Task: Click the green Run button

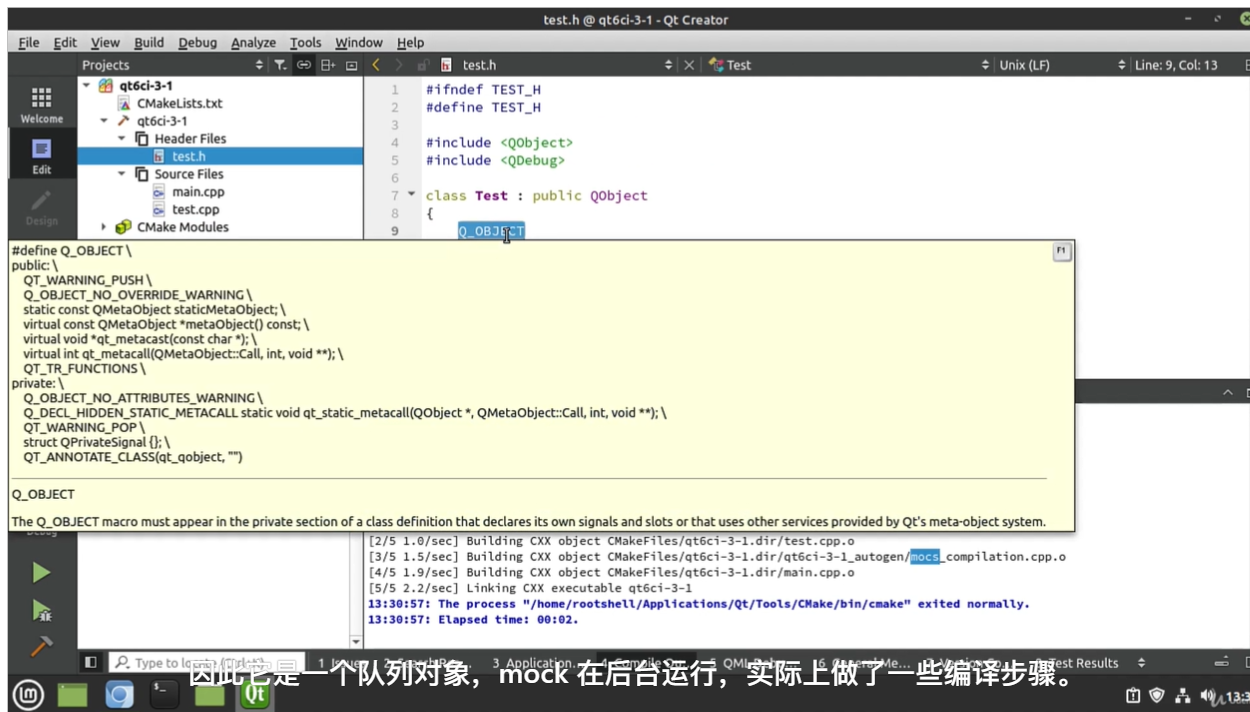Action: [x=41, y=573]
